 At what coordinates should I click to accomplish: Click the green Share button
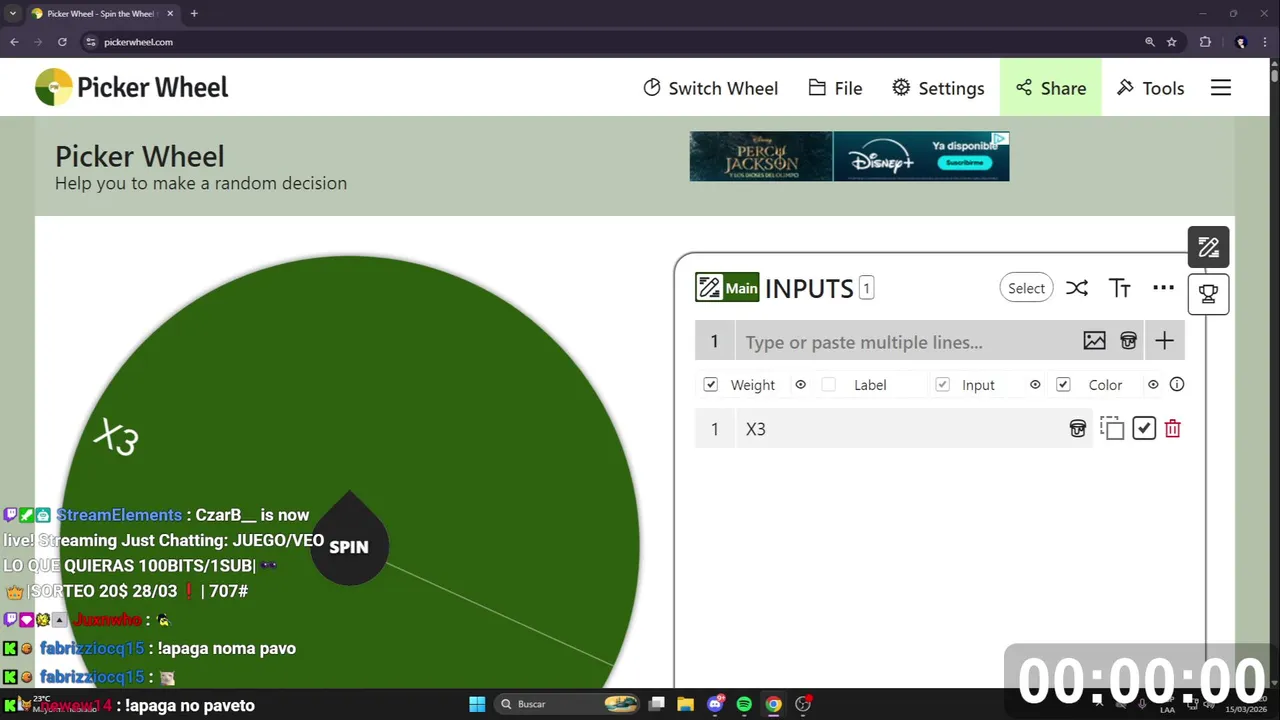pos(1050,88)
